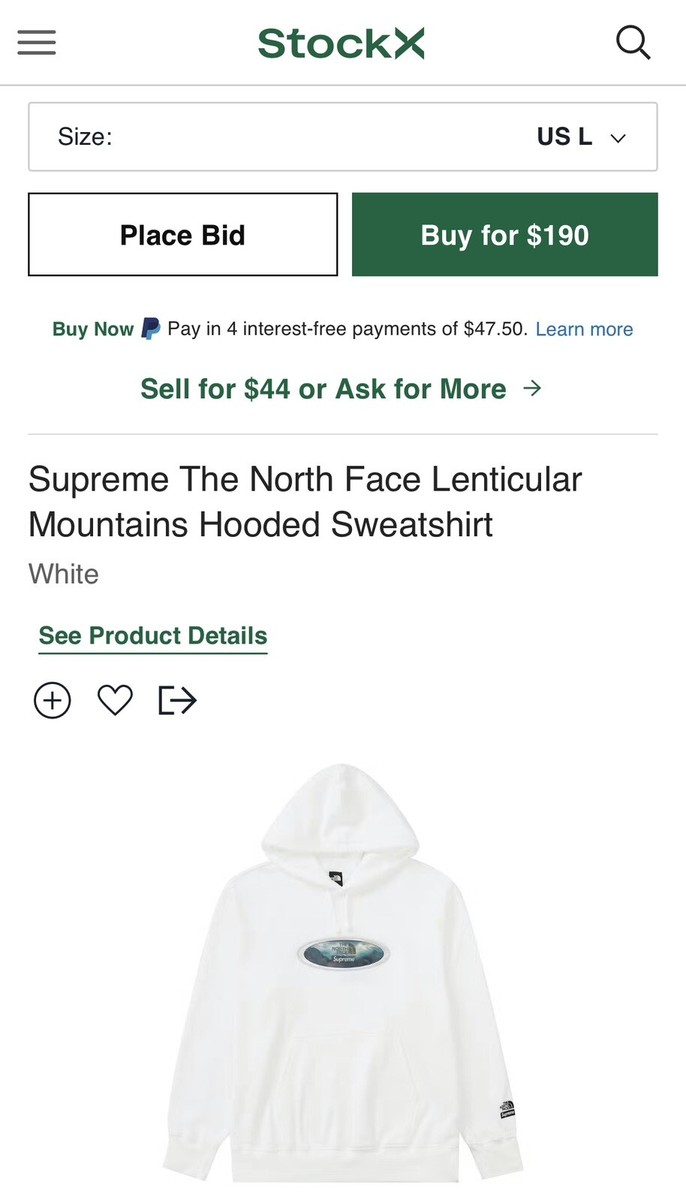
Task: Click the White colorway label
Action: tap(63, 574)
